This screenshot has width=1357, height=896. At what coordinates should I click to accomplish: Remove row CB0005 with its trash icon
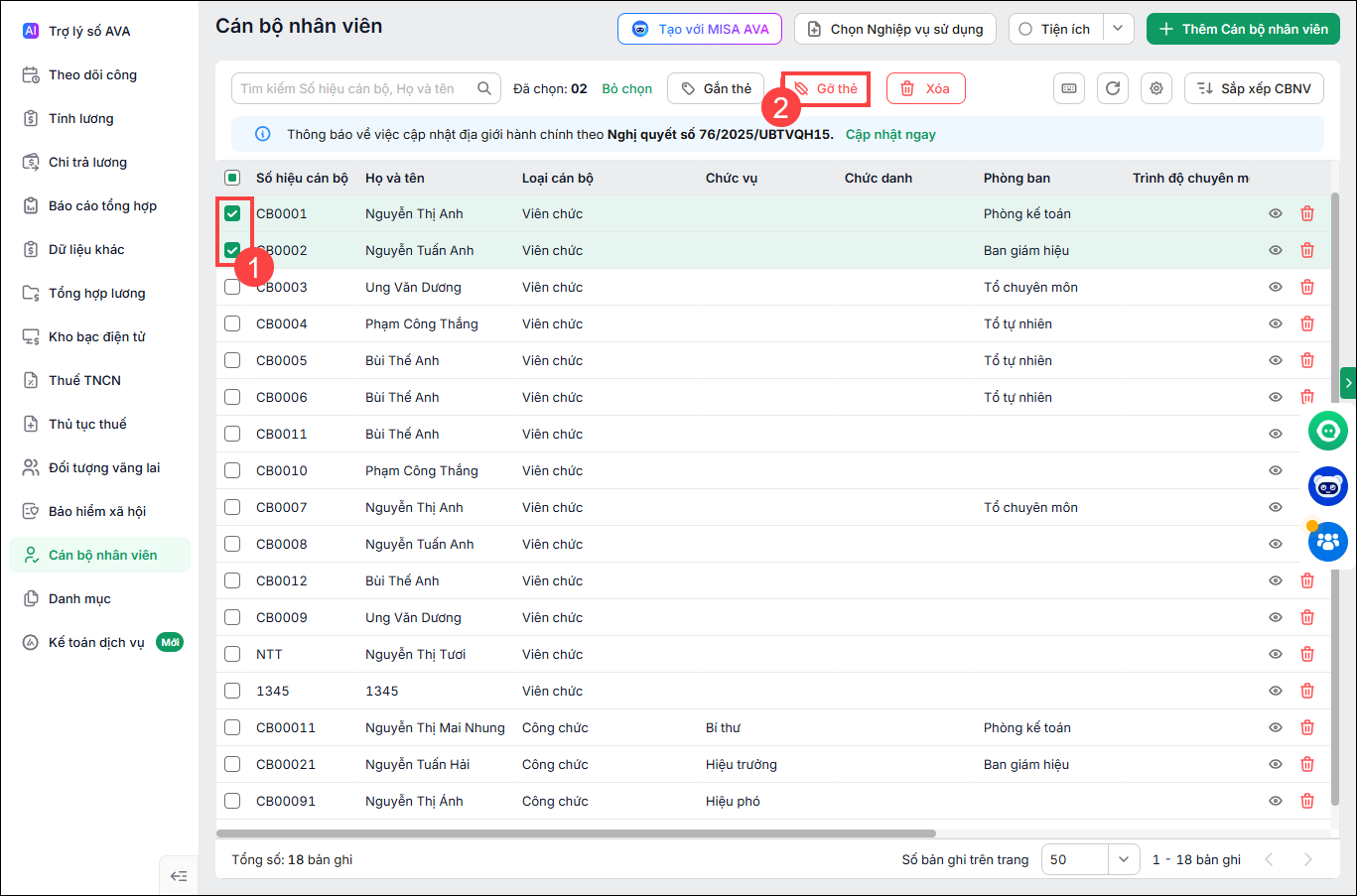tap(1307, 360)
